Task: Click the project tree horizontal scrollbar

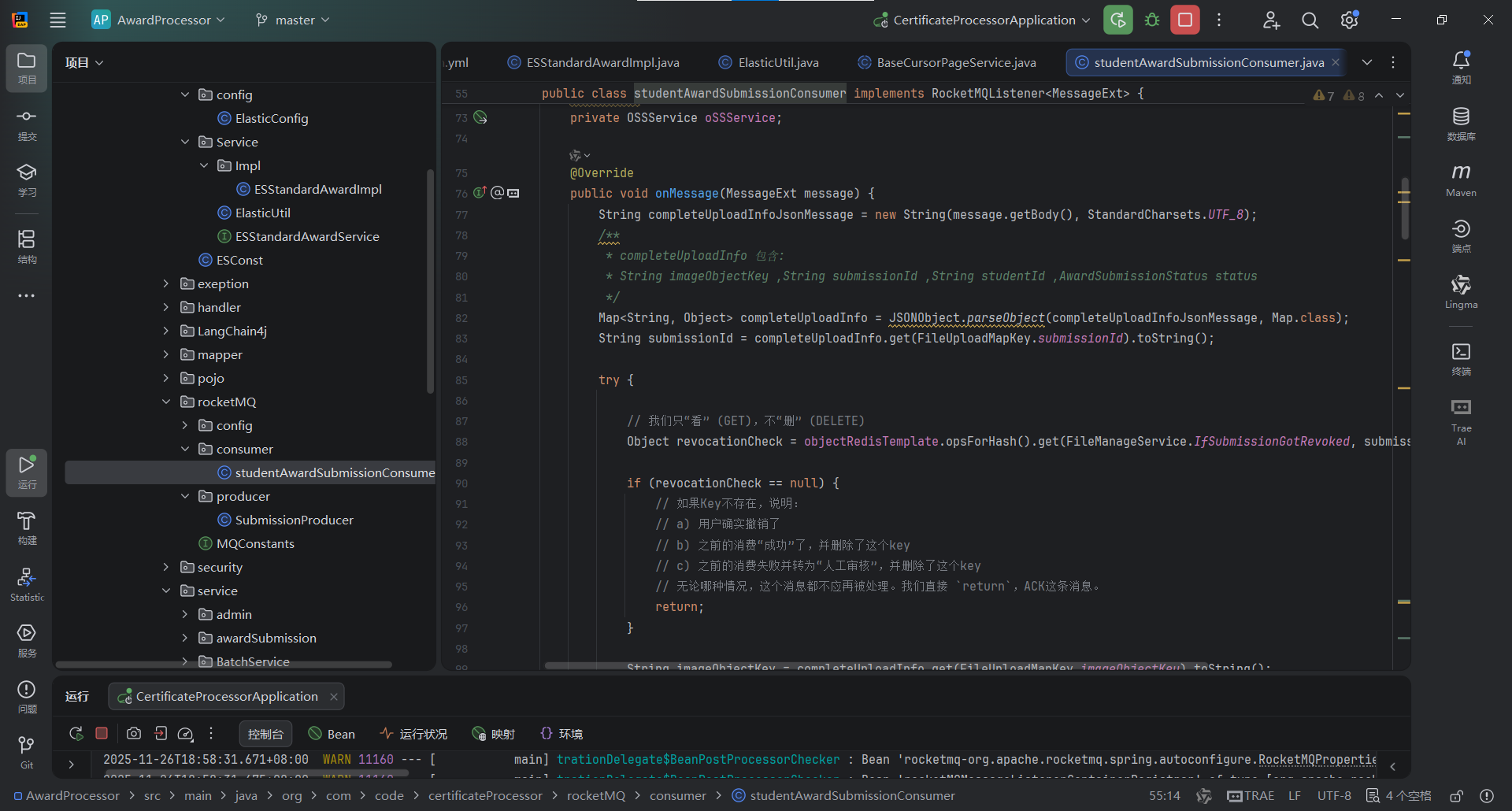Action: (x=224, y=665)
